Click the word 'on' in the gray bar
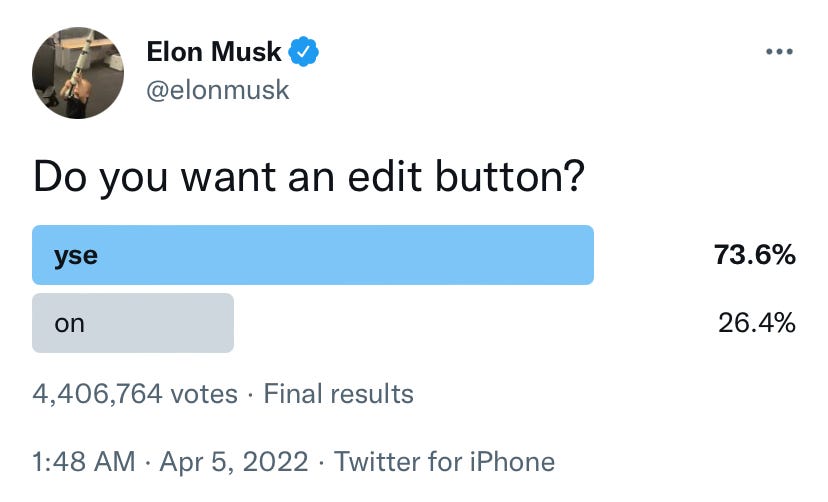 (69, 324)
